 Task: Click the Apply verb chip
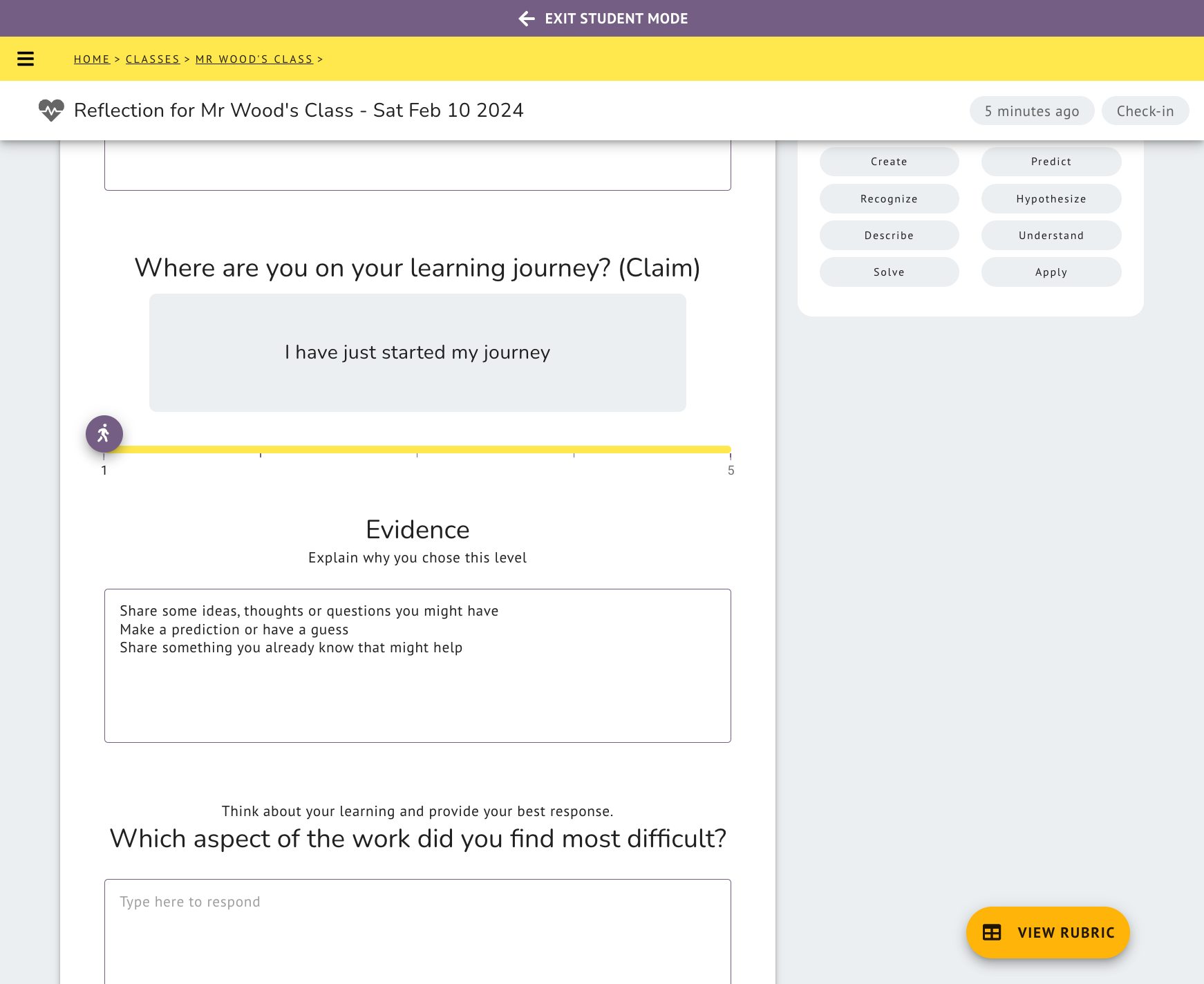coord(1051,272)
